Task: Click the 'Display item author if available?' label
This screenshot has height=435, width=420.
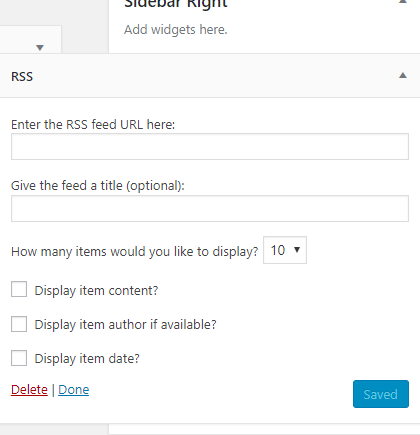Action: [126, 325]
